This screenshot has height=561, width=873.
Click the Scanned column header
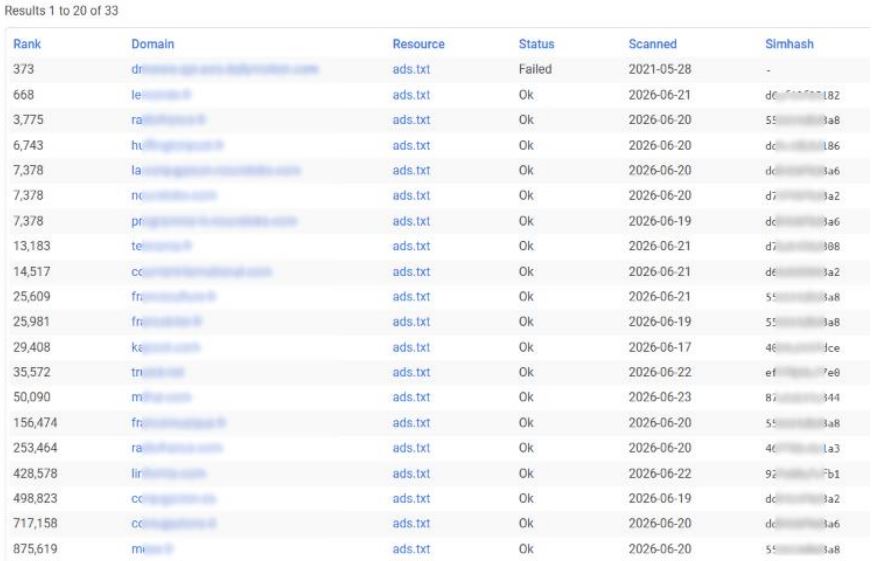point(653,44)
